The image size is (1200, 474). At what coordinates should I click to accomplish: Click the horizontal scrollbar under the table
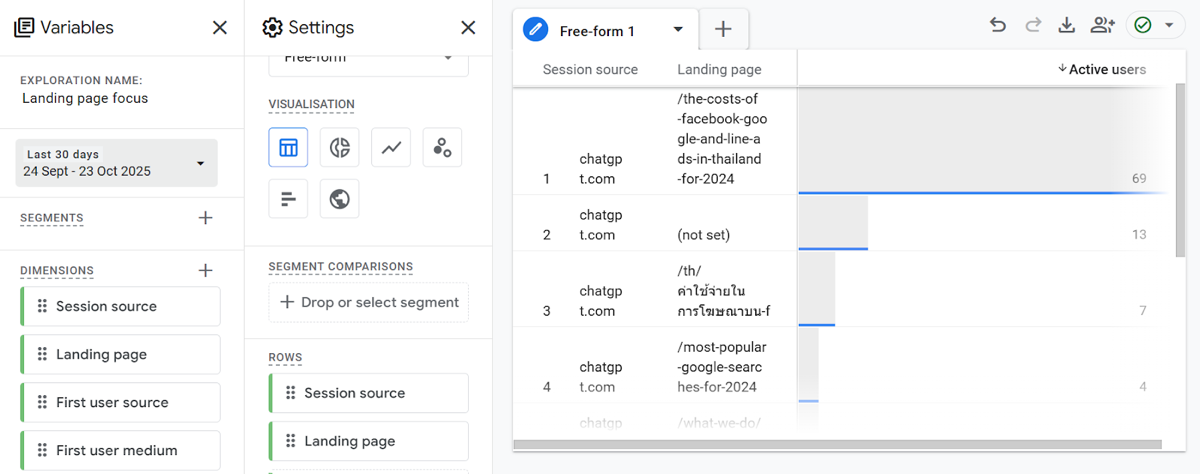837,445
